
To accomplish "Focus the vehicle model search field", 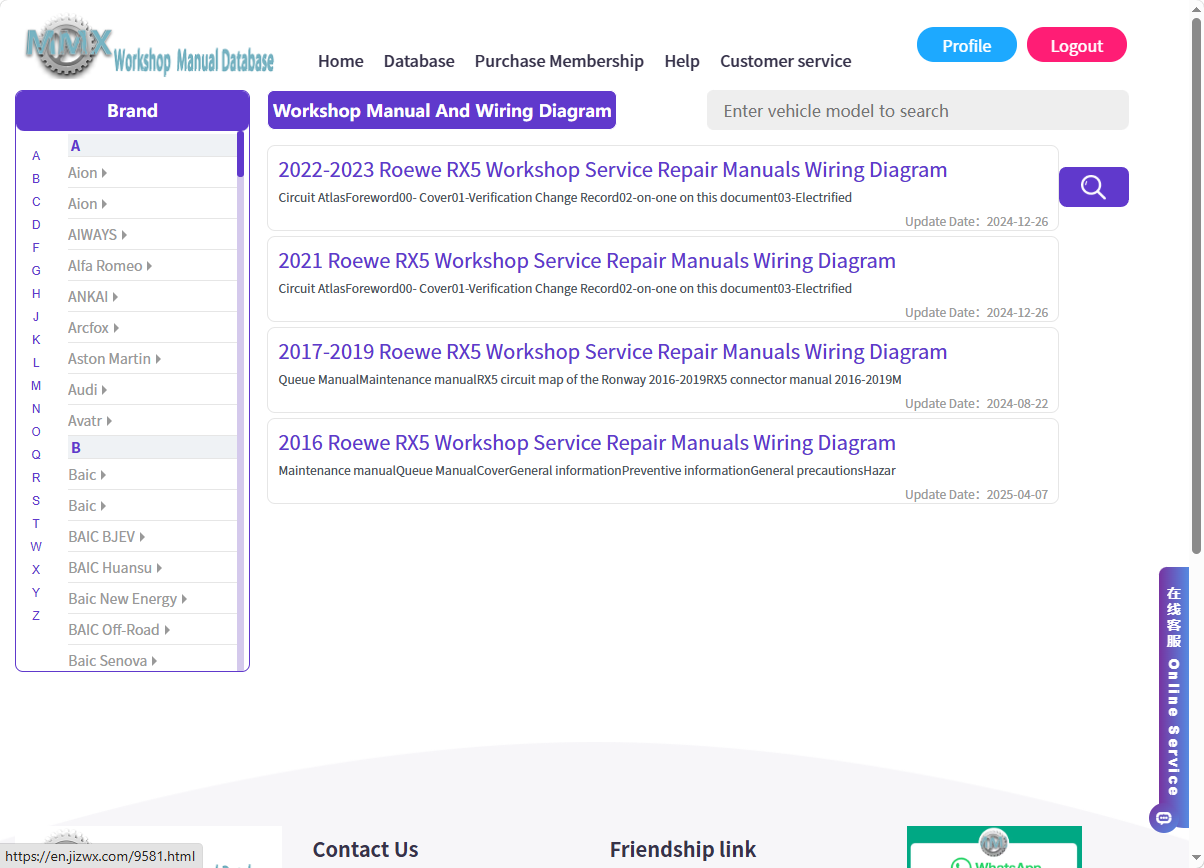I will coord(918,110).
